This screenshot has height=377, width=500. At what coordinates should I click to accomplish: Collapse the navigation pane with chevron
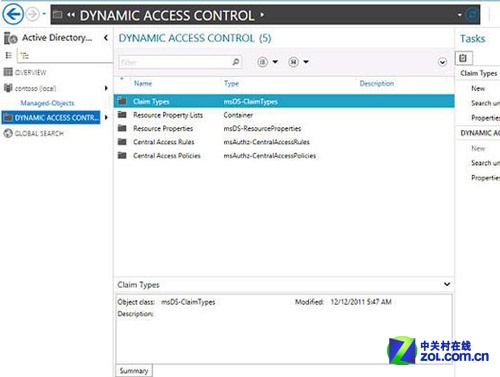pyautogui.click(x=106, y=38)
